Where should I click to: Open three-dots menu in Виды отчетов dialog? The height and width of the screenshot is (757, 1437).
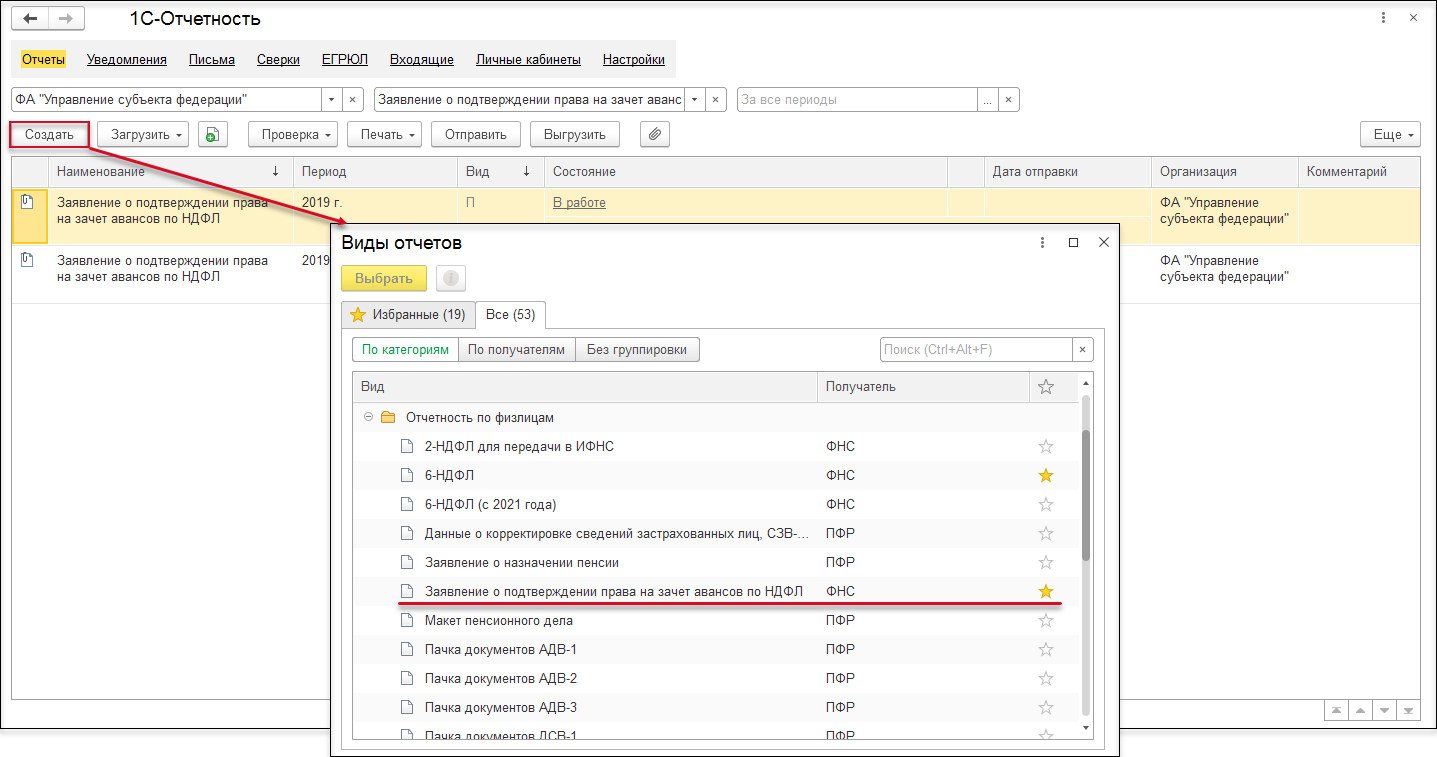point(1043,242)
